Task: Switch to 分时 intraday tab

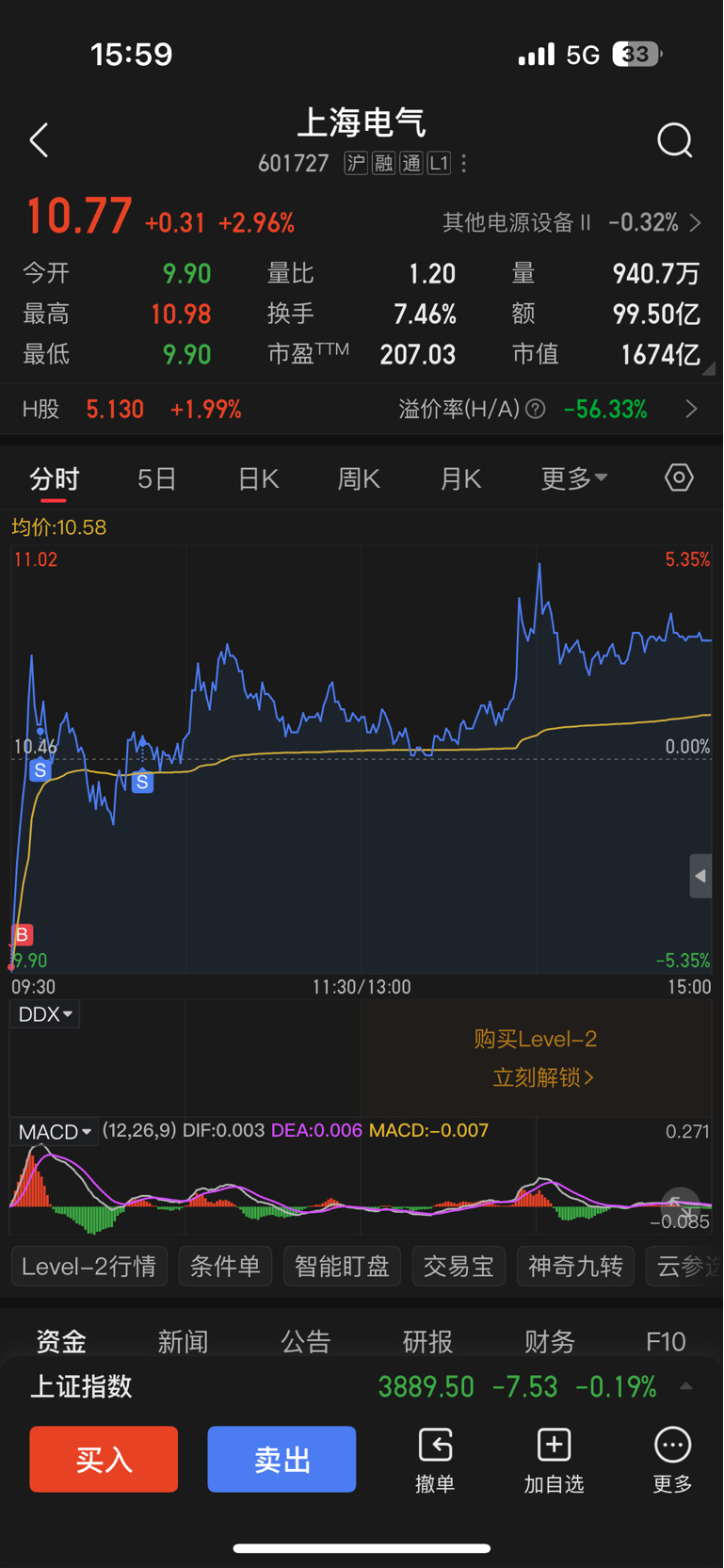Action: point(55,478)
